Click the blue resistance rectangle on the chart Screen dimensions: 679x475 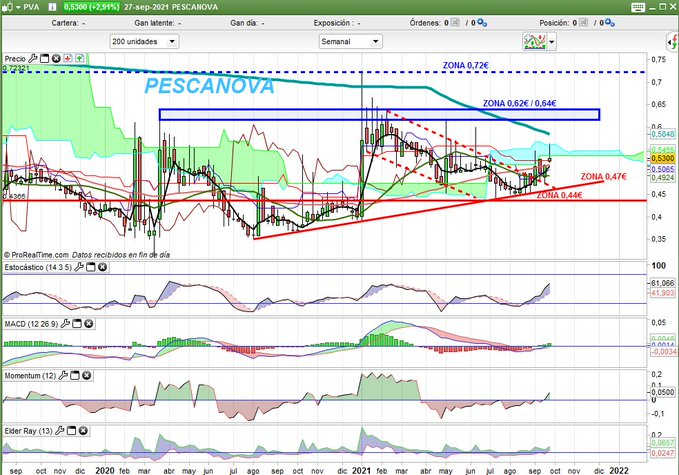tap(379, 114)
